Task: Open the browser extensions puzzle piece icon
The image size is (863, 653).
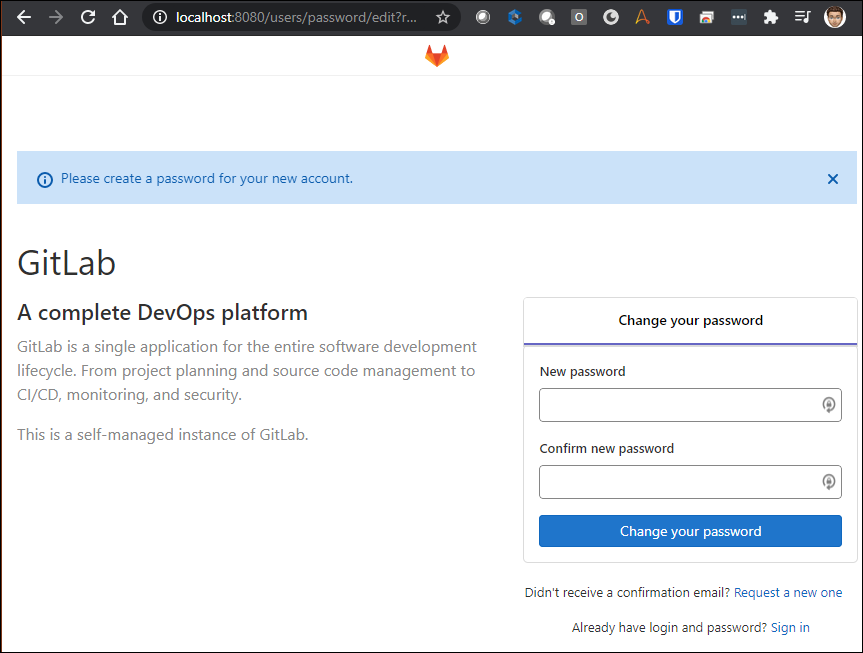Action: tap(770, 16)
